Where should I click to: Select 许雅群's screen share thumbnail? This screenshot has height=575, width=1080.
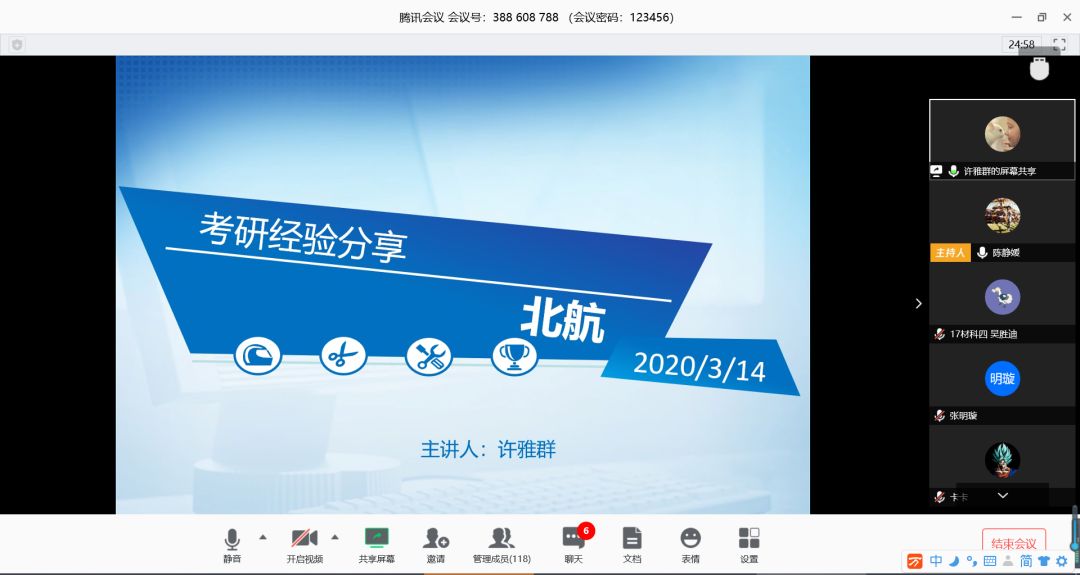tap(1002, 133)
